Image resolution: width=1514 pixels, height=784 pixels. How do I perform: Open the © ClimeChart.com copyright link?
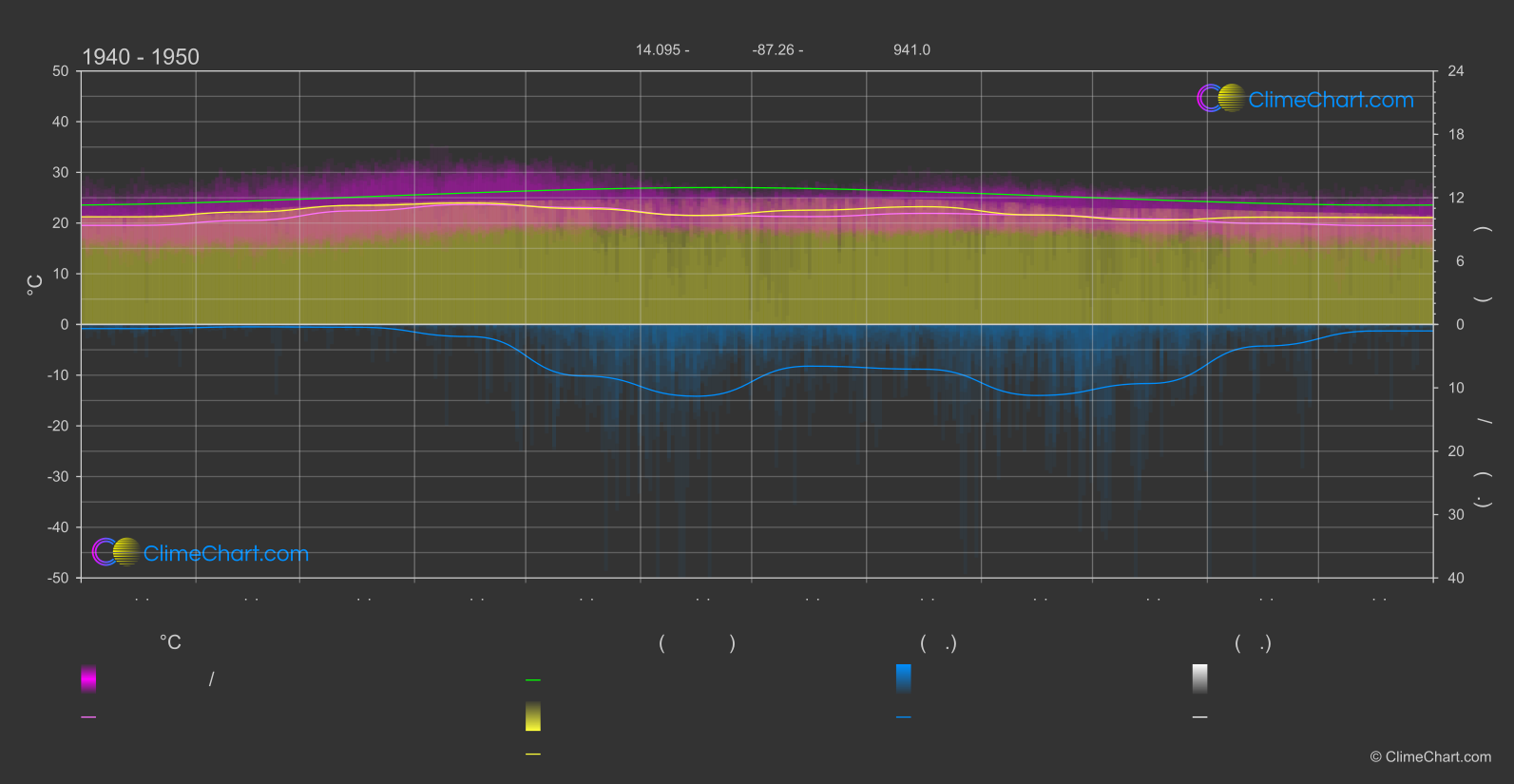(x=1430, y=756)
